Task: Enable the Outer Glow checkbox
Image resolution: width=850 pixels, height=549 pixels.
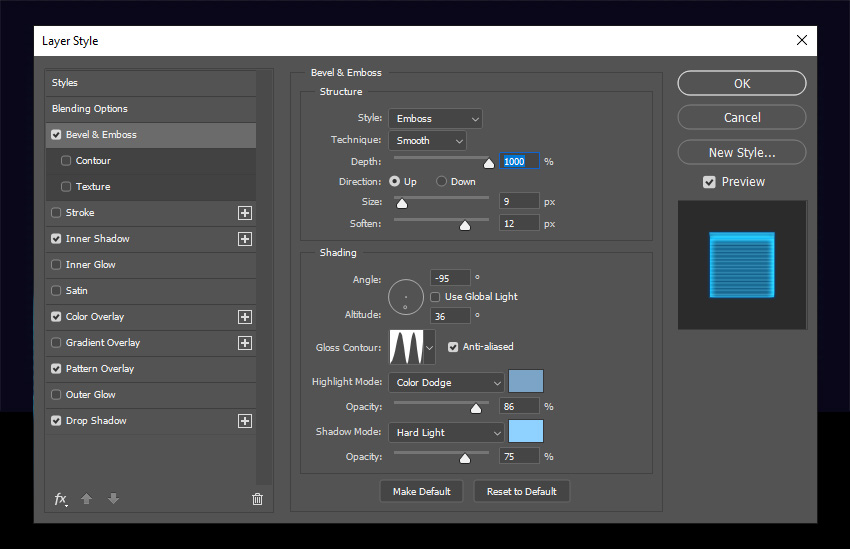Action: point(56,395)
